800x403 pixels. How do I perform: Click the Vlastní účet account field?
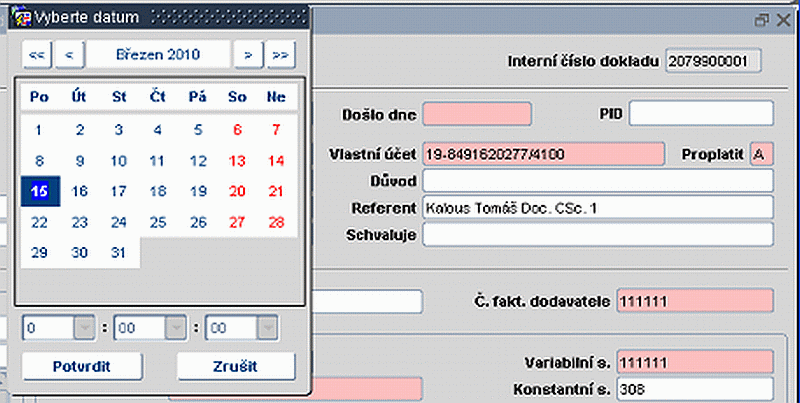[x=544, y=154]
